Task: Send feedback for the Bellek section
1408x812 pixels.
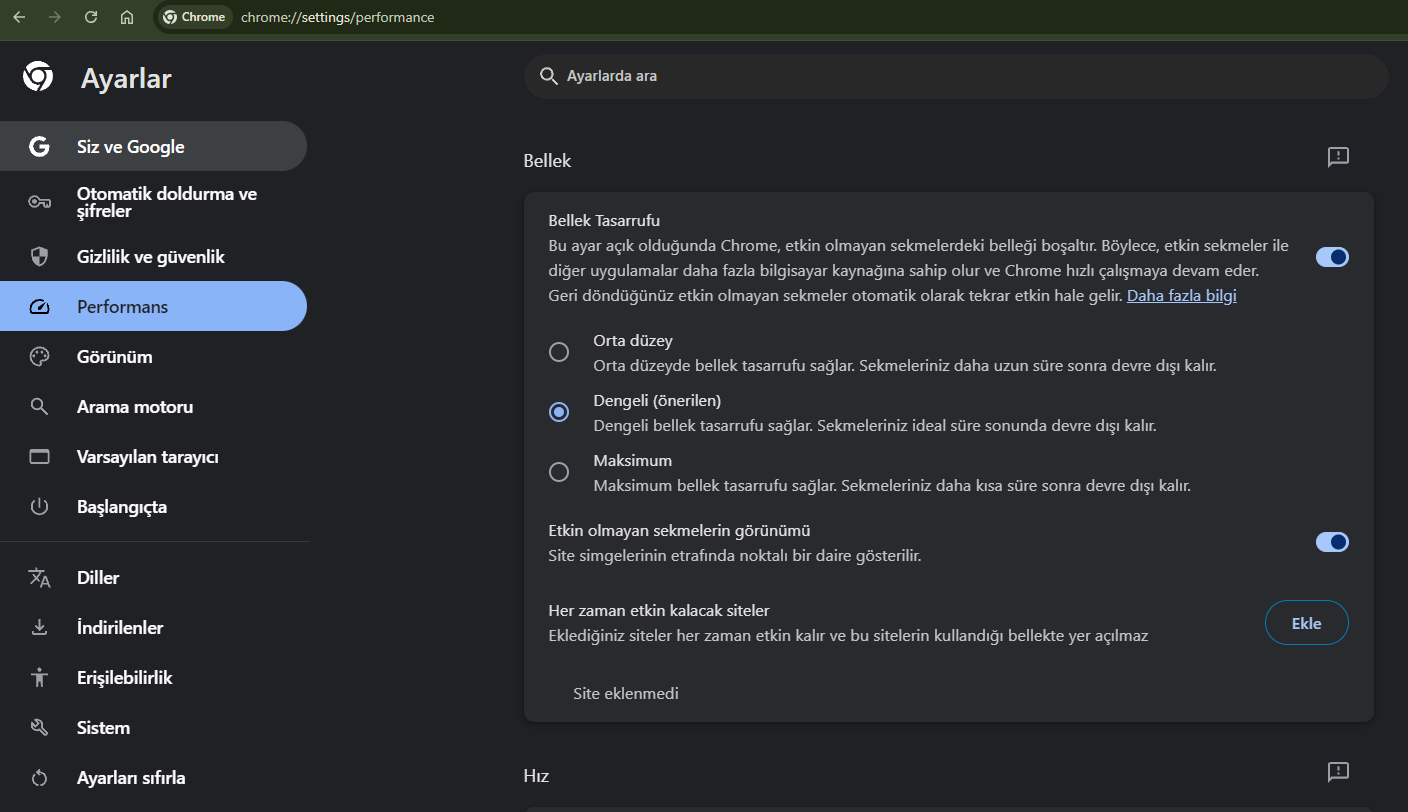Action: coord(1338,157)
